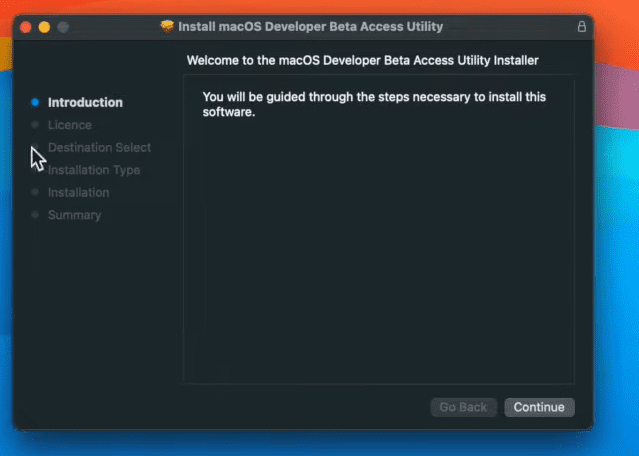639x456 pixels.
Task: Select Destination Select step label
Action: coord(99,147)
